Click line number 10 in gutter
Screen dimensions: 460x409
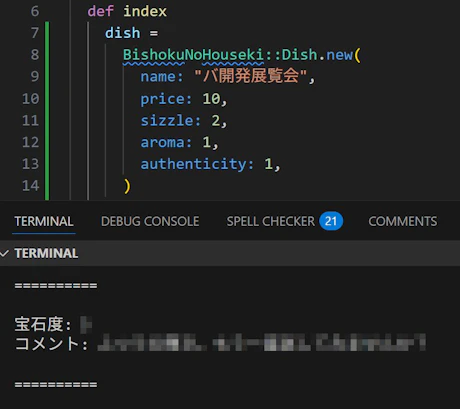[x=30, y=99]
